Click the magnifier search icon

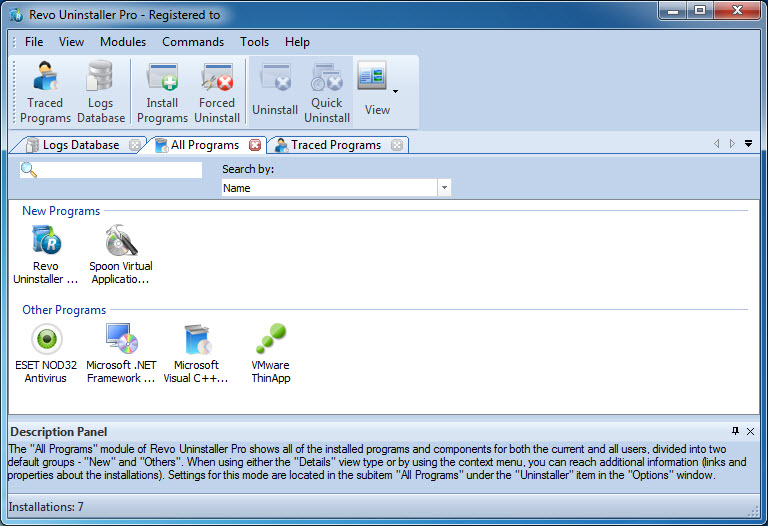click(29, 170)
